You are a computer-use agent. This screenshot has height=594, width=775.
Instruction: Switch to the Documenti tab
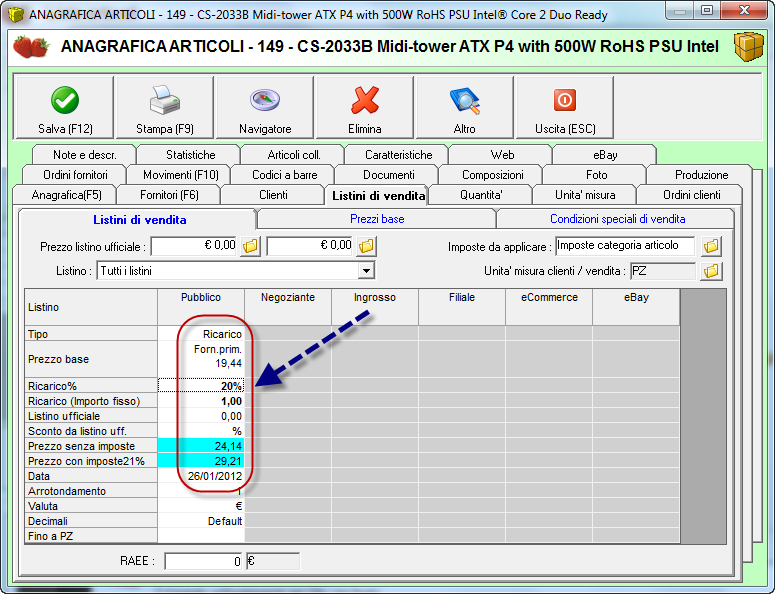(388, 175)
